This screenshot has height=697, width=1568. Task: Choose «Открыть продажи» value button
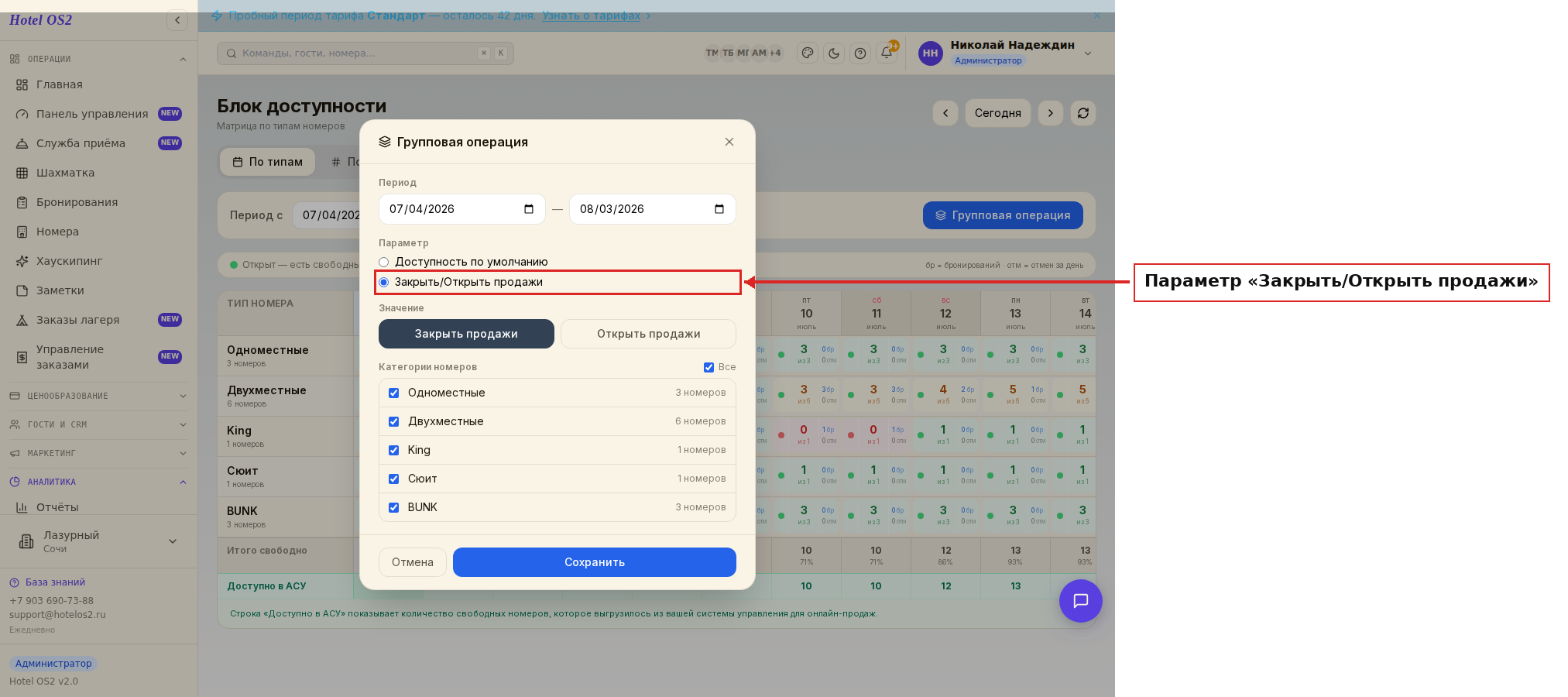pos(649,334)
